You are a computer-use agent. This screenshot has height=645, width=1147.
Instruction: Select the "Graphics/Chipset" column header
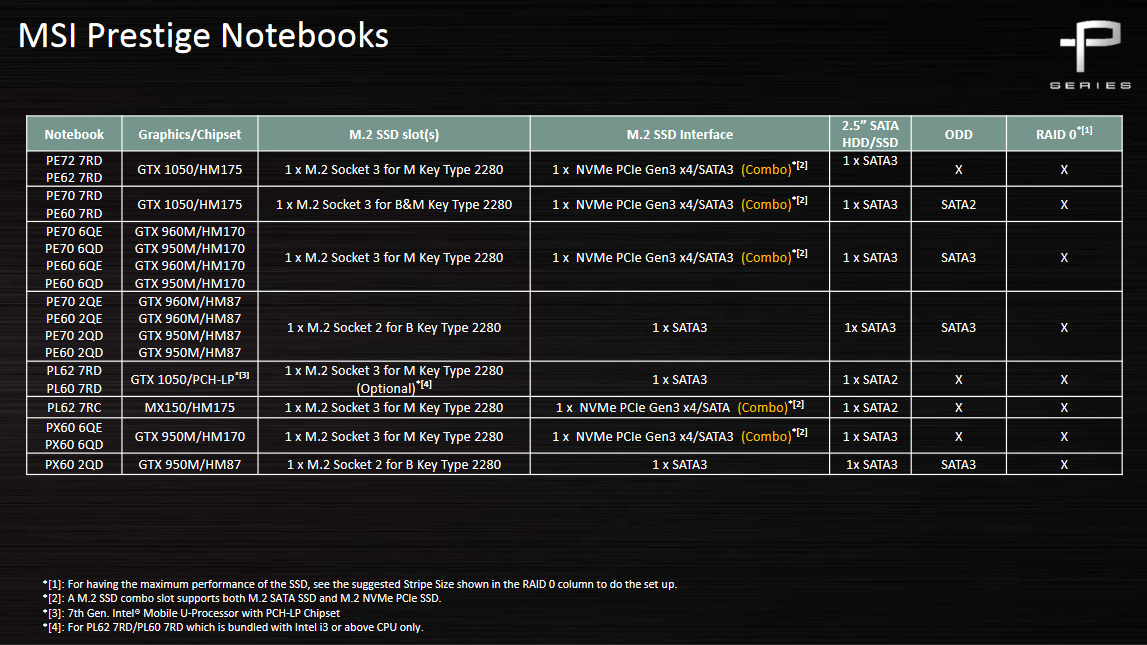click(189, 134)
